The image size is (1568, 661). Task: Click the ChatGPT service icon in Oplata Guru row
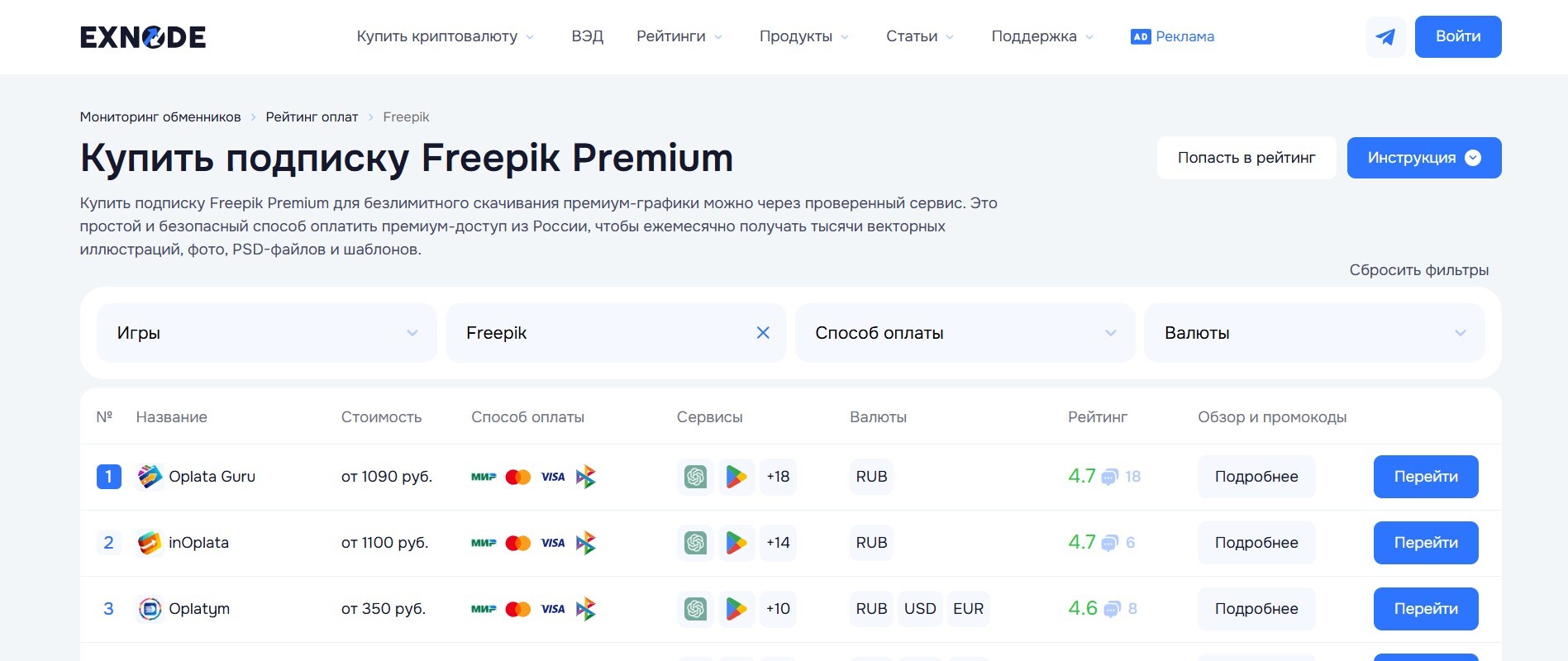tap(695, 477)
